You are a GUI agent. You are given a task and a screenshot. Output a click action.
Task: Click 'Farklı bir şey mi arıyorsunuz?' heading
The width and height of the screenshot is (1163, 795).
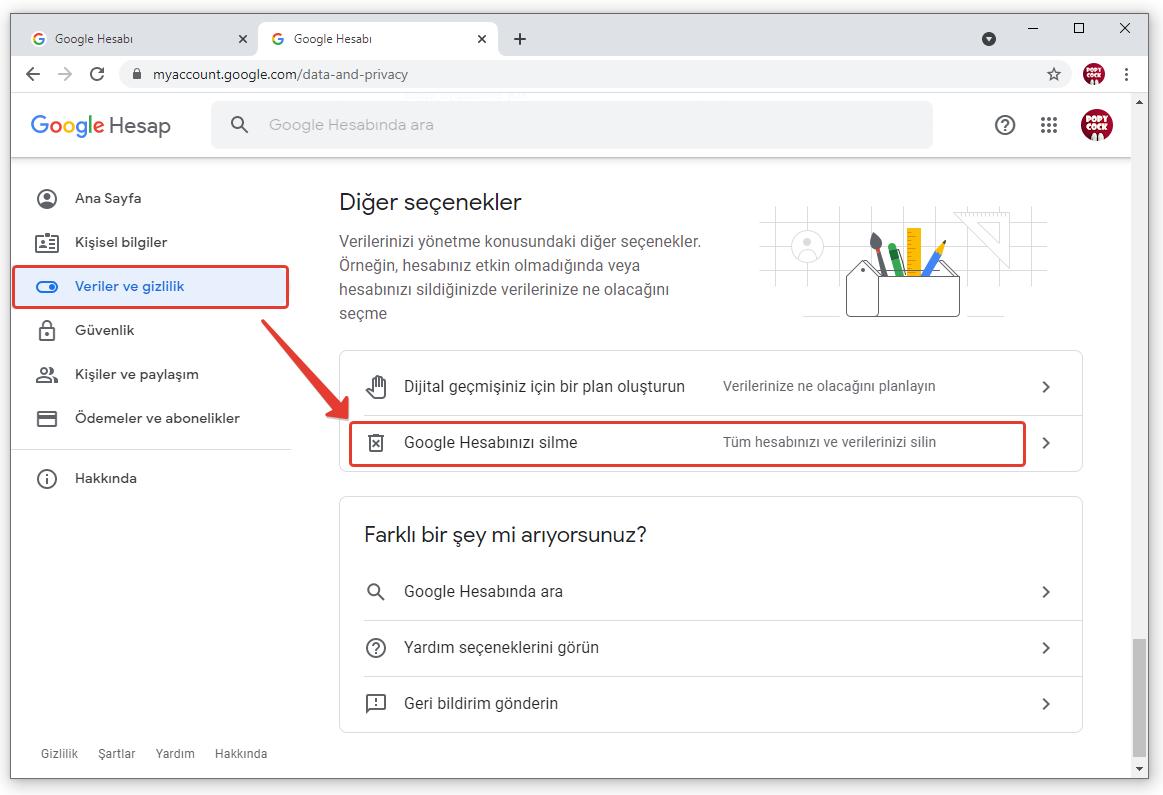(505, 535)
